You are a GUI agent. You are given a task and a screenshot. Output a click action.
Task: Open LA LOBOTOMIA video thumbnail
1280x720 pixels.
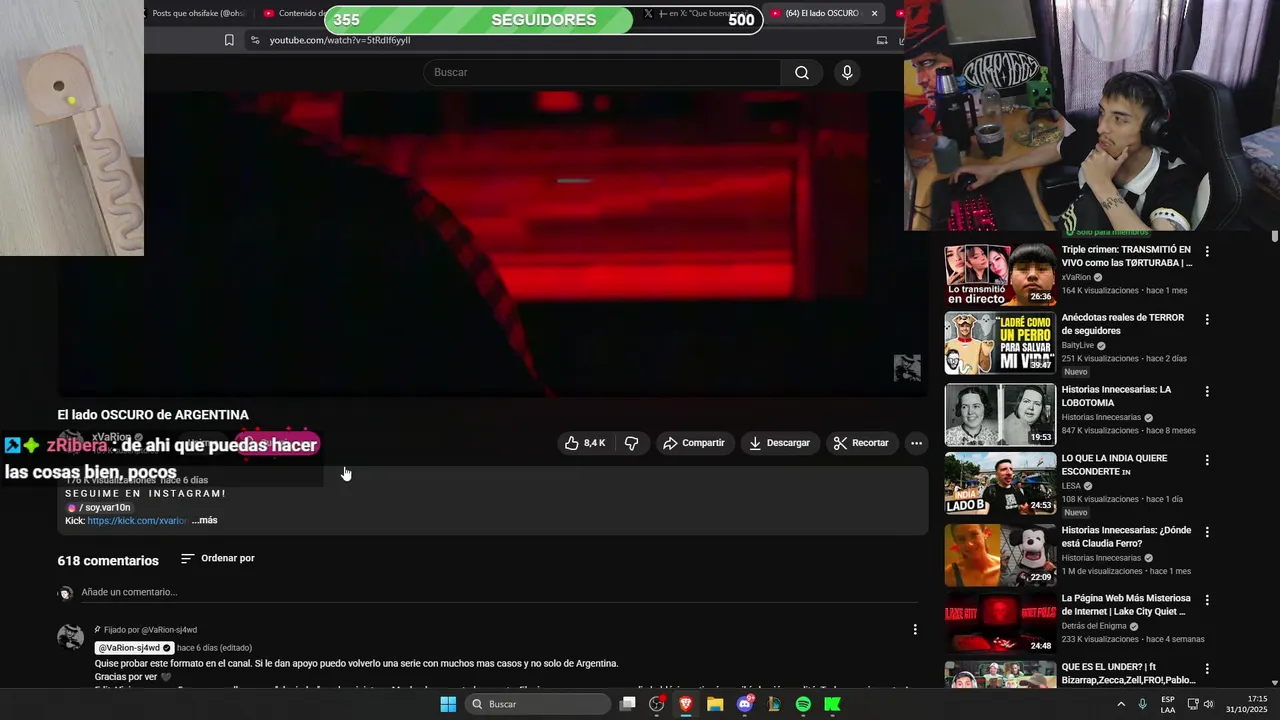click(1000, 415)
